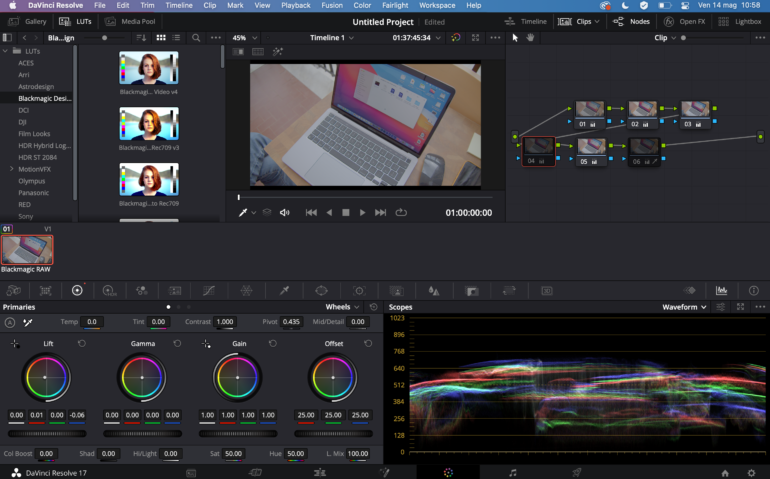Toggle the Open FX panel
This screenshot has width=770, height=479.
[684, 22]
